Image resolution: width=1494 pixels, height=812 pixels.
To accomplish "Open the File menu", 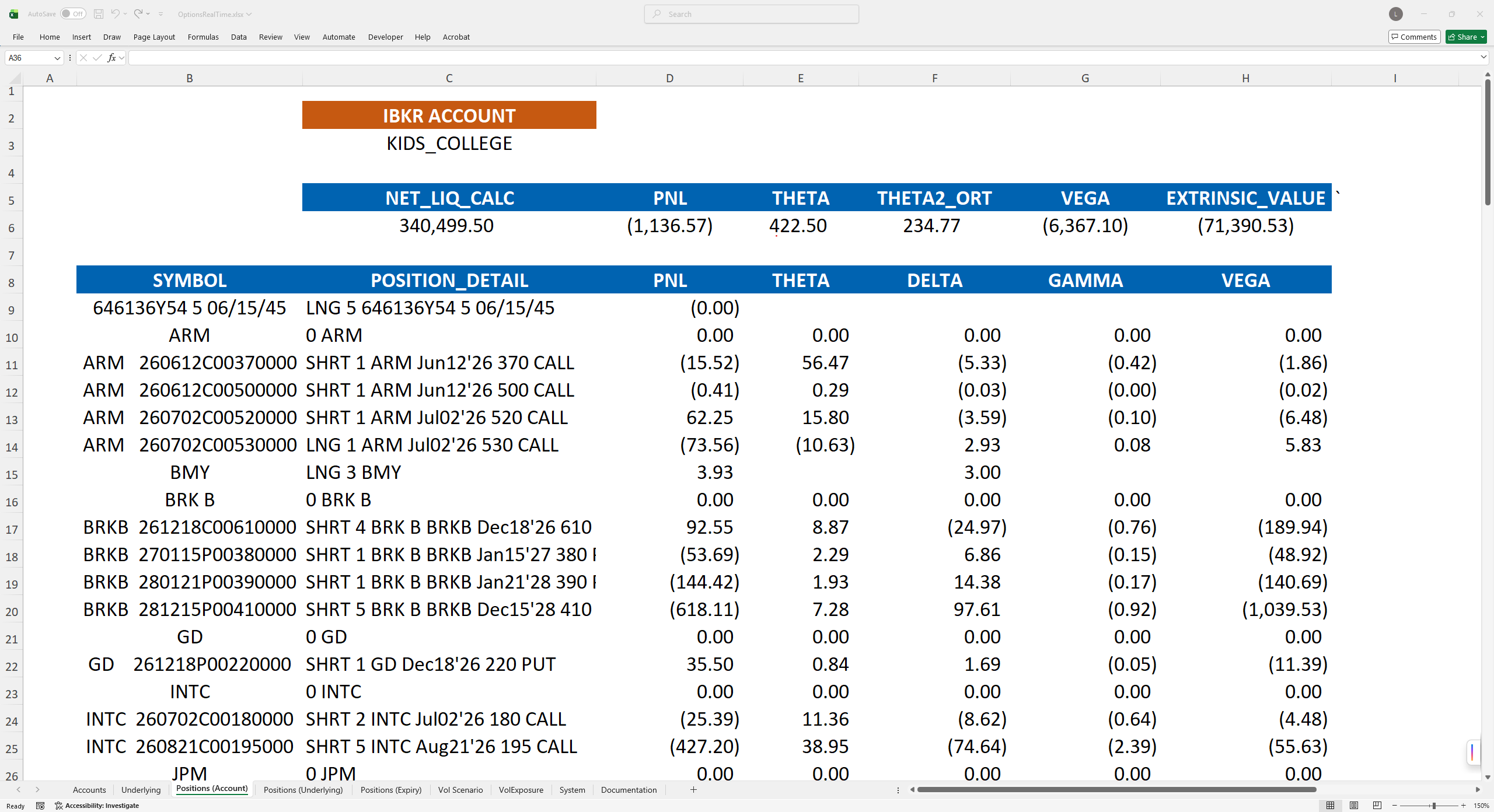I will pos(18,37).
